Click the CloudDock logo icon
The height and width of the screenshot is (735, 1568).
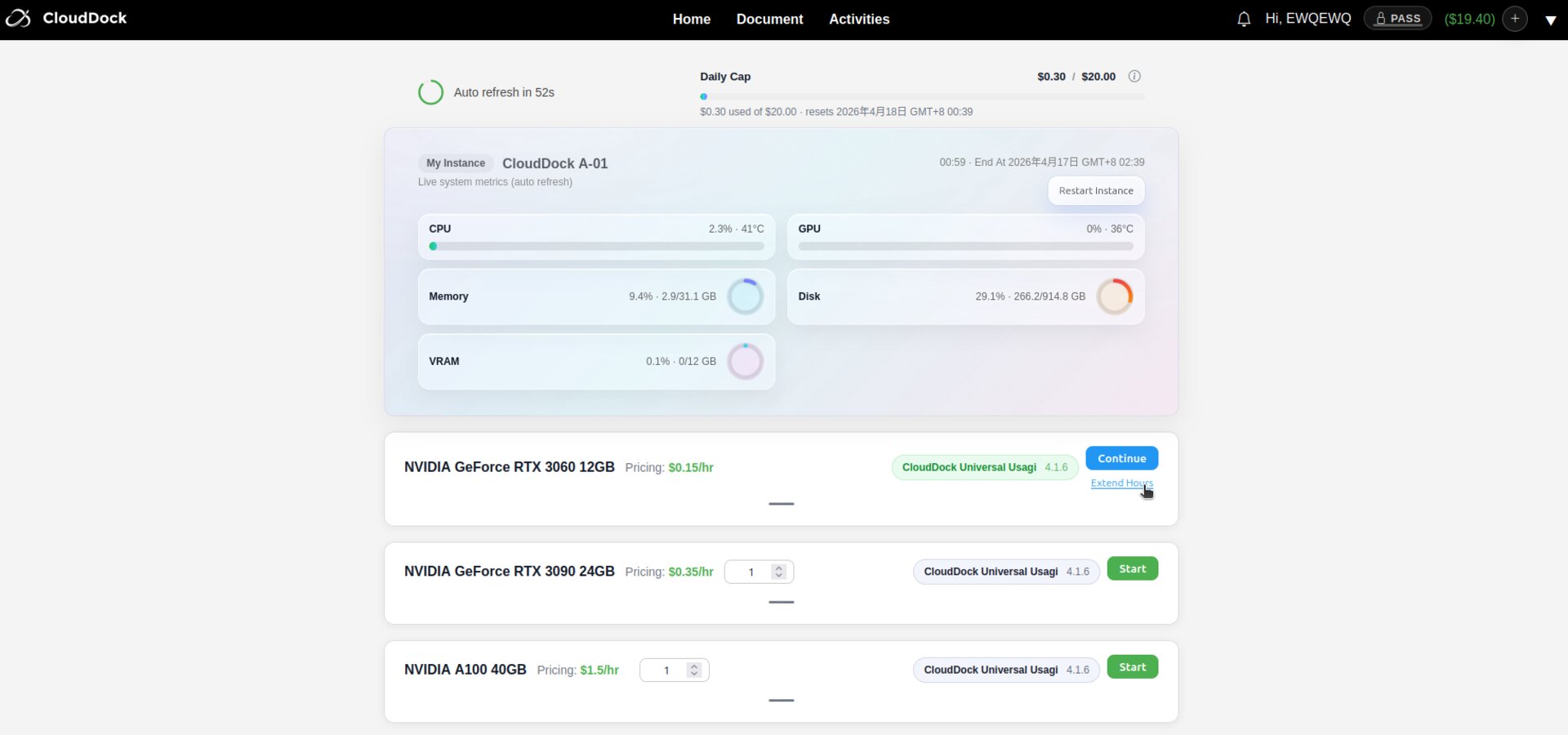[18, 18]
